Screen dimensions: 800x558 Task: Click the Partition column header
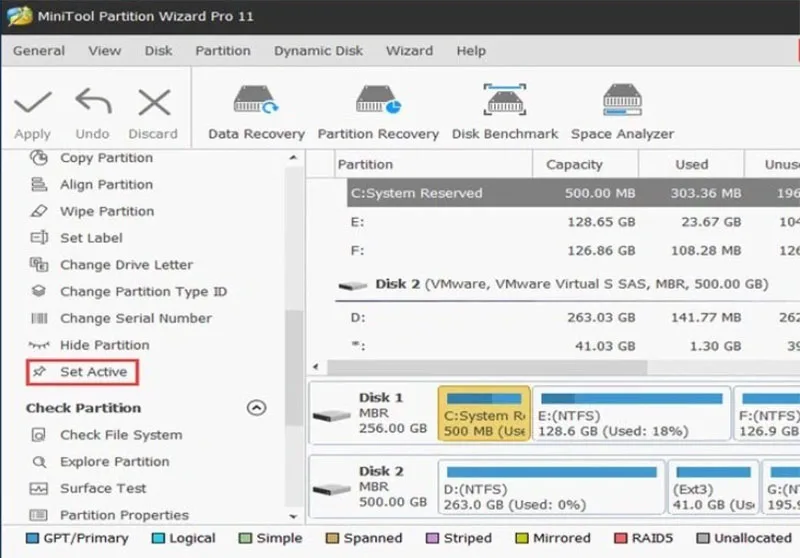coord(433,164)
